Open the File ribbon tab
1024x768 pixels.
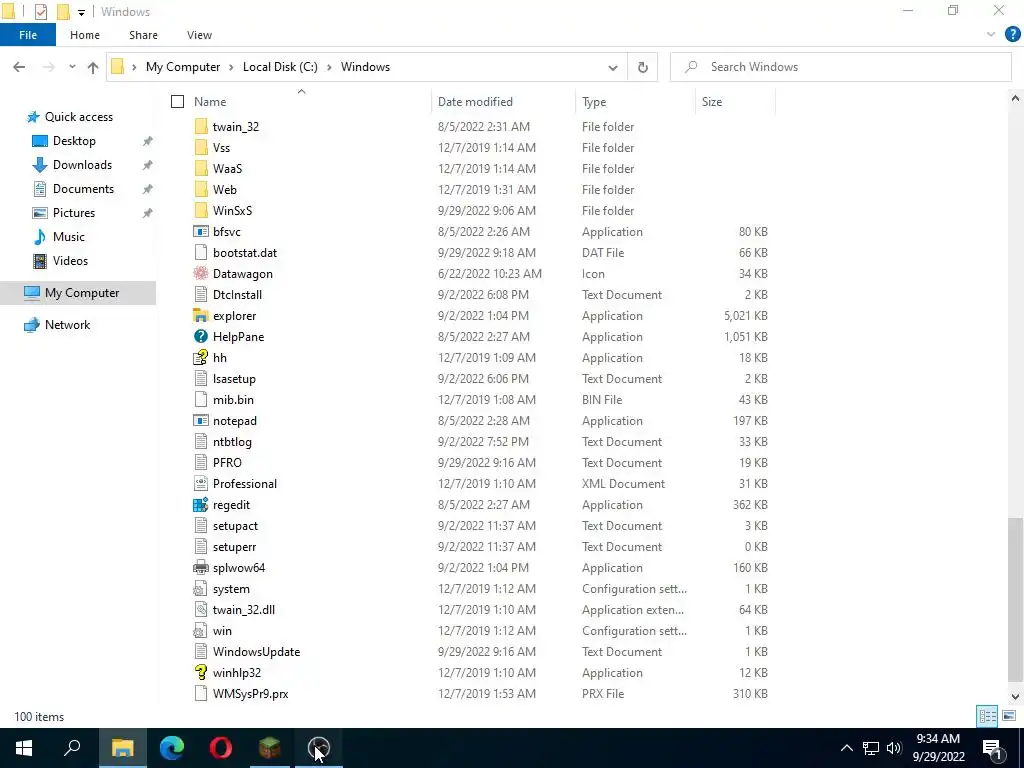(28, 35)
